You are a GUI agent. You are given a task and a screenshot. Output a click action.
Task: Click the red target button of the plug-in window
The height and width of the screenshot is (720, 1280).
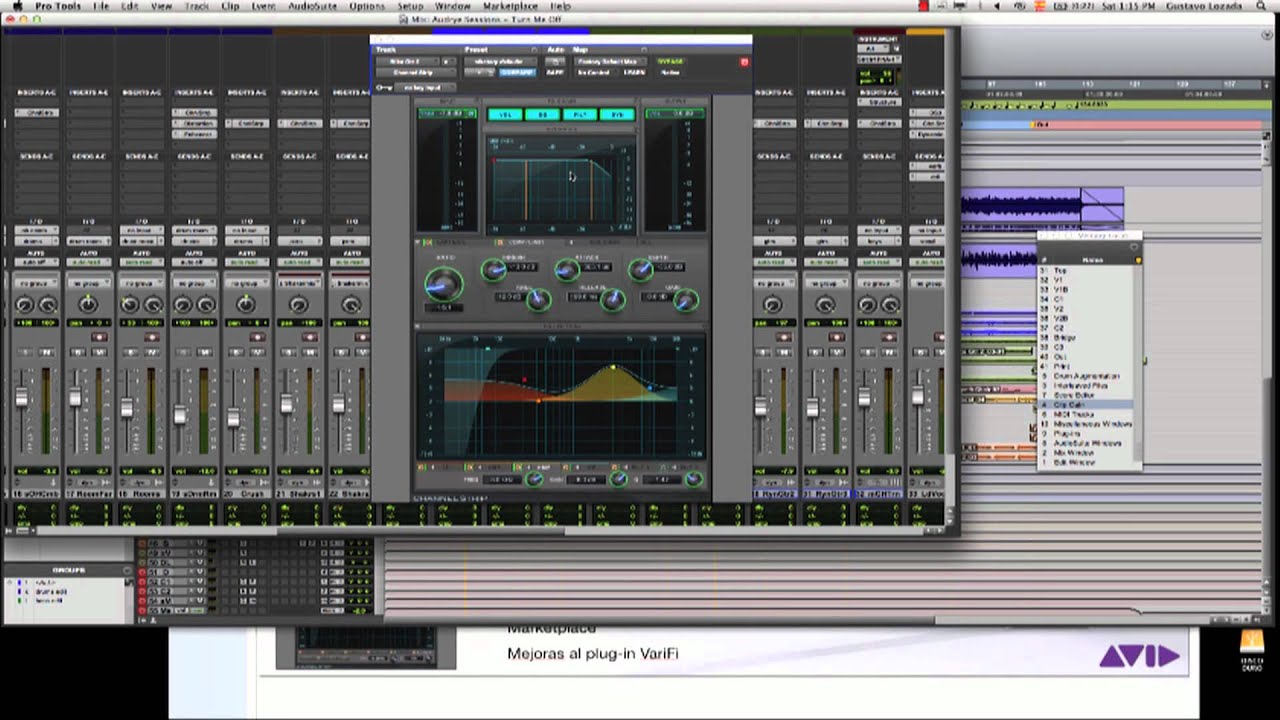click(x=744, y=62)
